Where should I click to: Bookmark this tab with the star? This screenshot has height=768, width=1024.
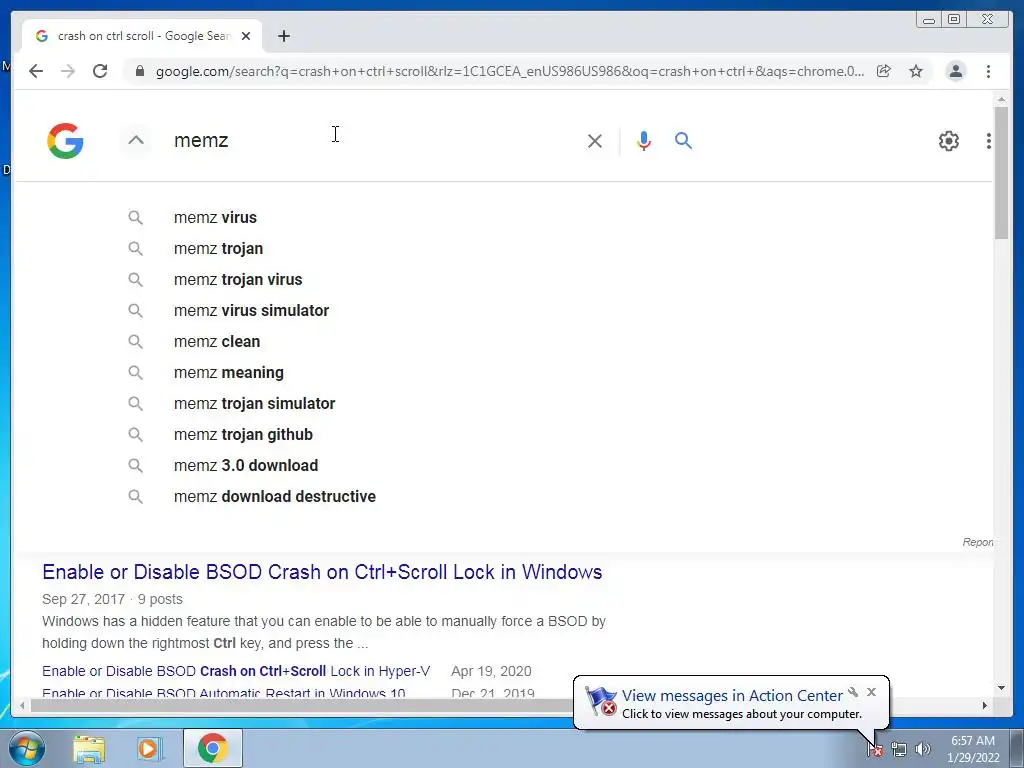pyautogui.click(x=916, y=71)
